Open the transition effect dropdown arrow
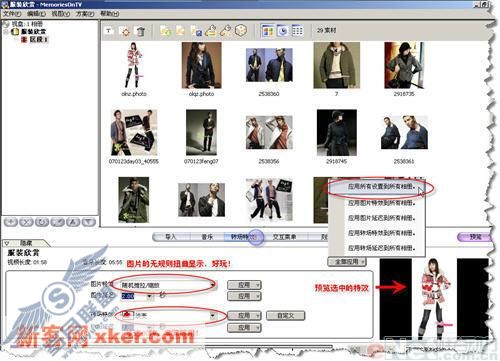The height and width of the screenshot is (361, 500). 213,315
